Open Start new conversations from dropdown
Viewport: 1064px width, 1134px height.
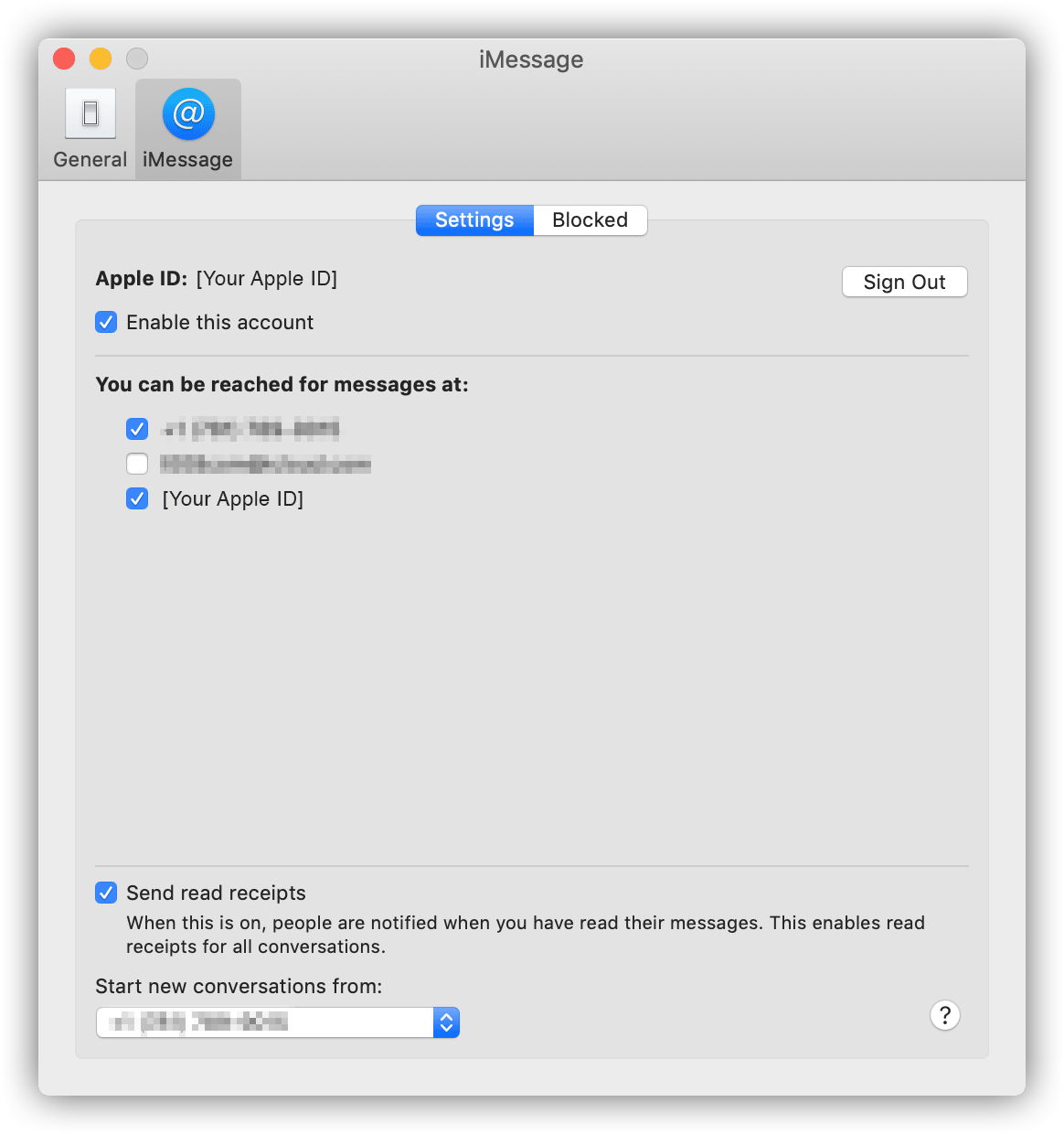pos(278,1022)
